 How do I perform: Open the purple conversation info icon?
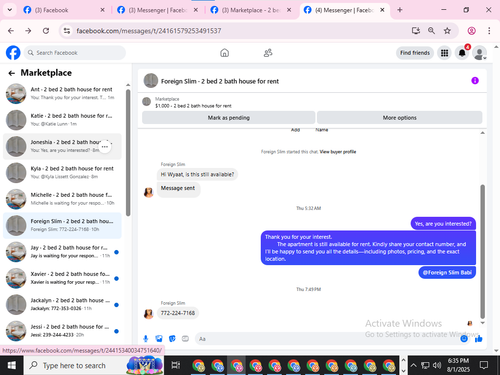475,80
